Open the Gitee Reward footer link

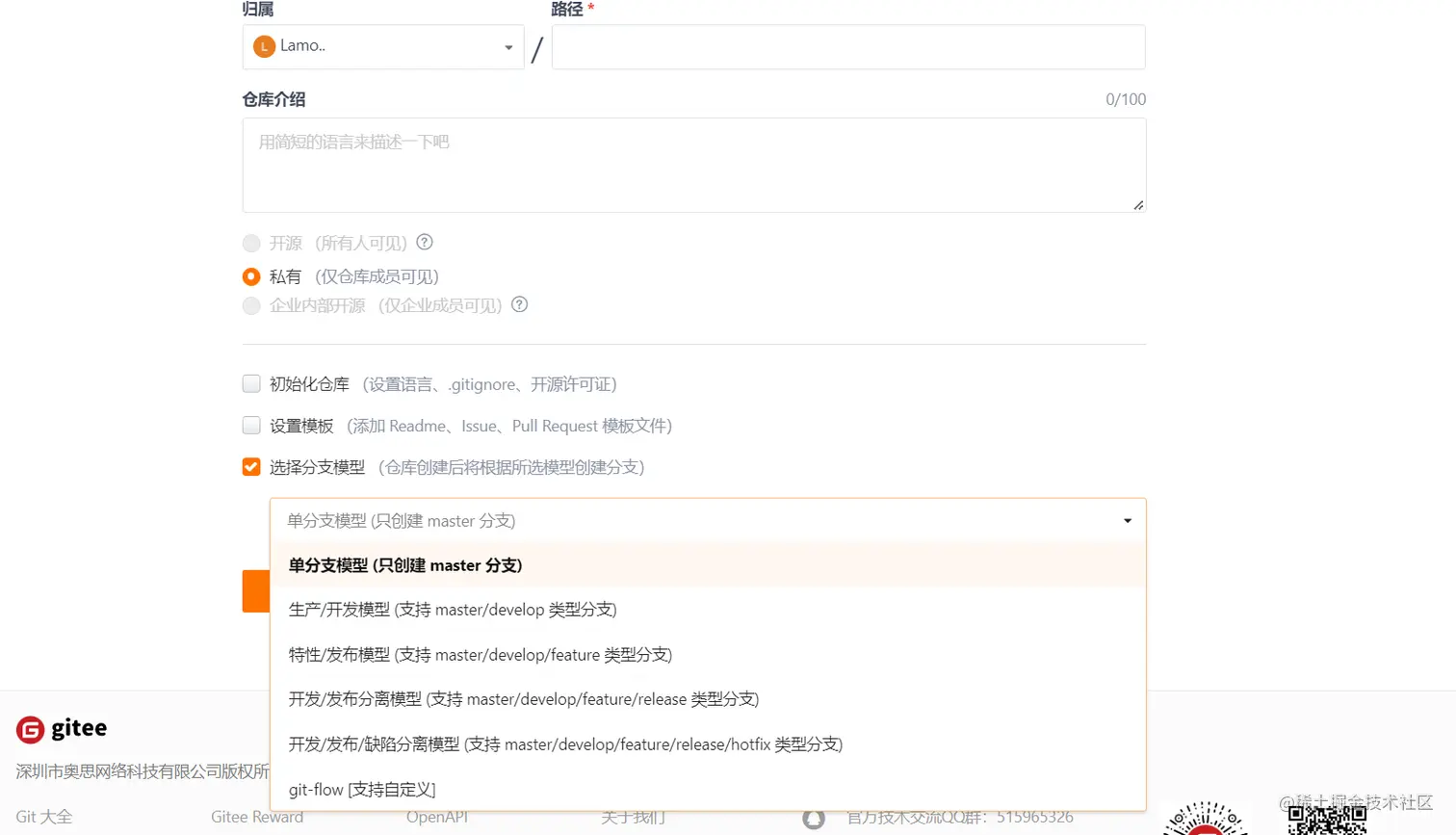click(x=257, y=817)
